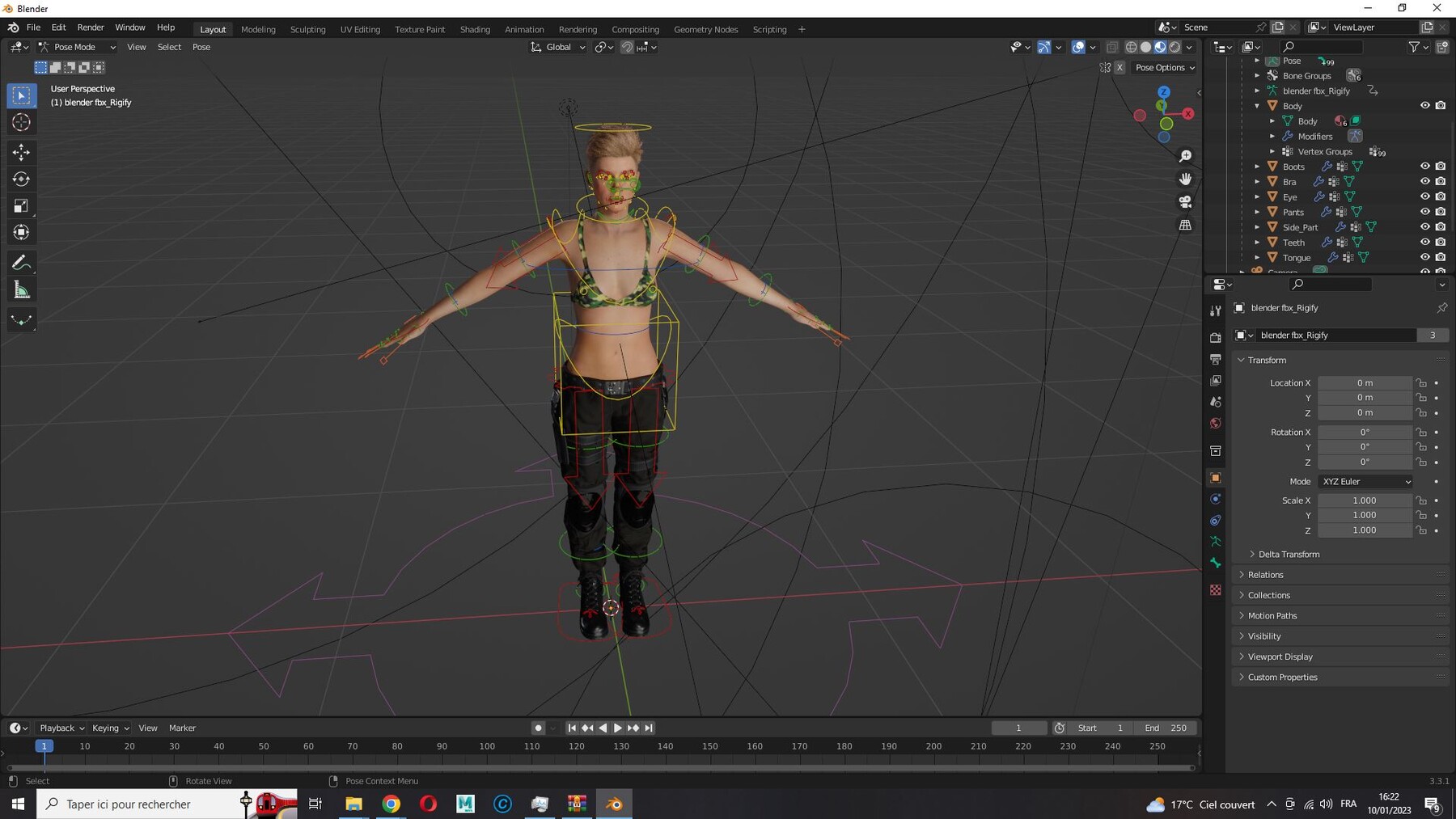The width and height of the screenshot is (1456, 819).
Task: Disable Teeth in renders camera icon
Action: pos(1441,243)
